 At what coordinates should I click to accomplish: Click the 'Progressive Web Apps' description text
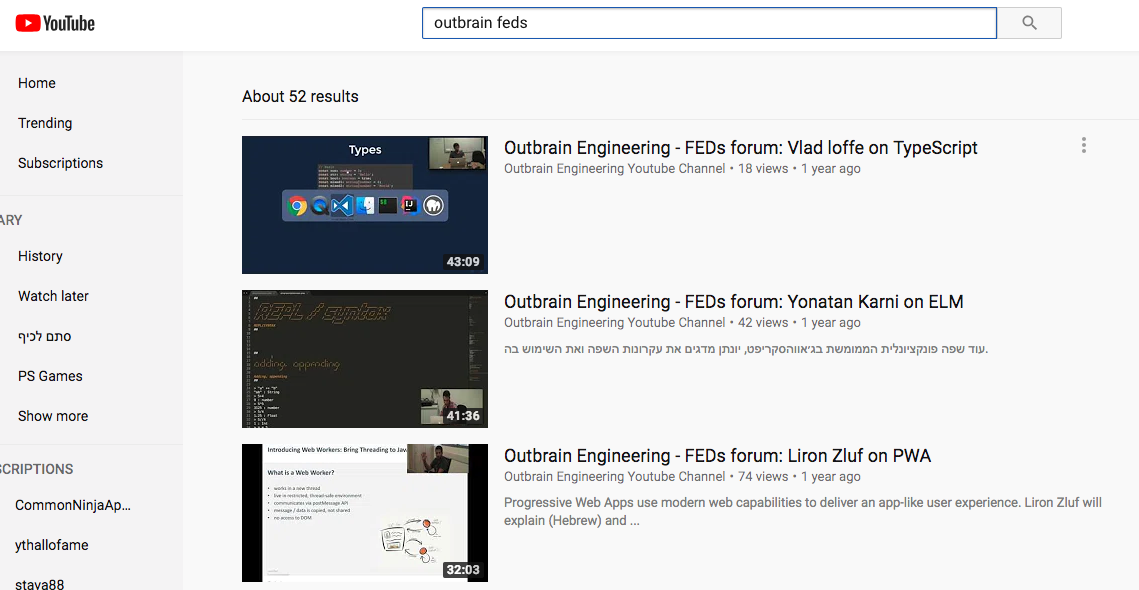point(803,512)
